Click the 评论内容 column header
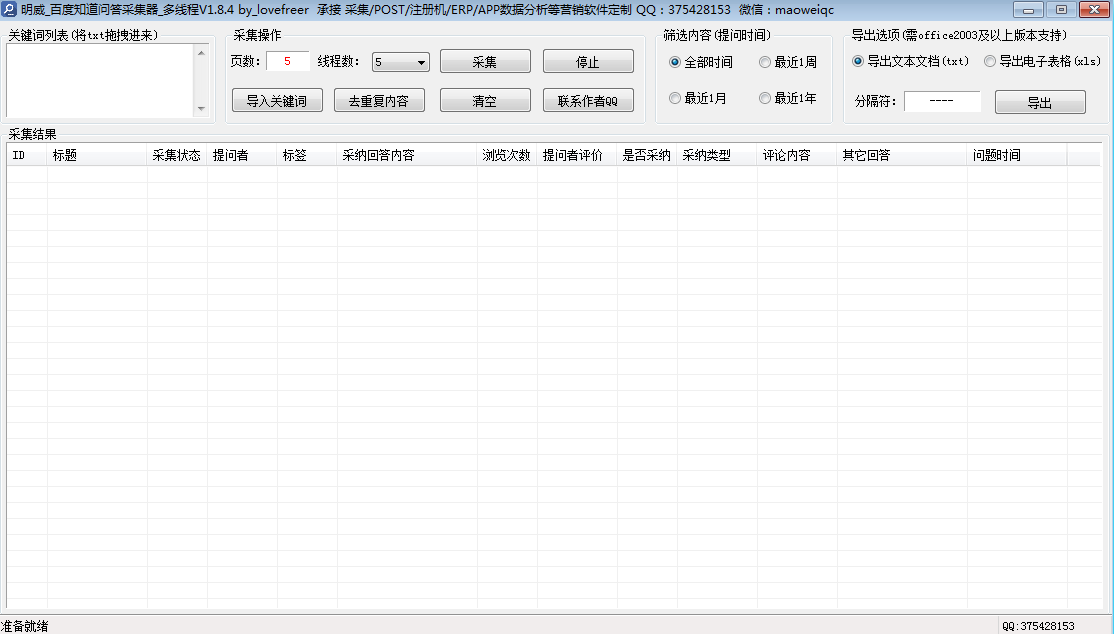Viewport: 1114px width, 634px height. (x=797, y=155)
